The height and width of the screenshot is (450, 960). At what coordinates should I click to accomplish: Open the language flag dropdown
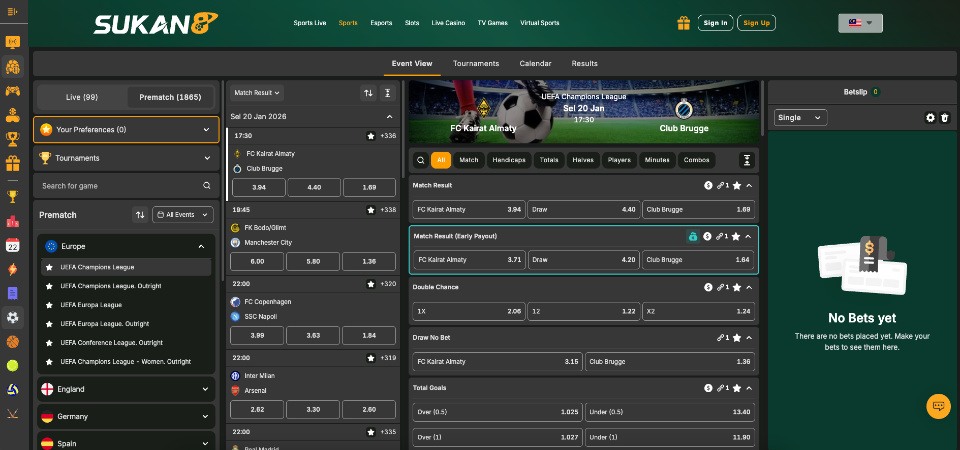coord(860,23)
